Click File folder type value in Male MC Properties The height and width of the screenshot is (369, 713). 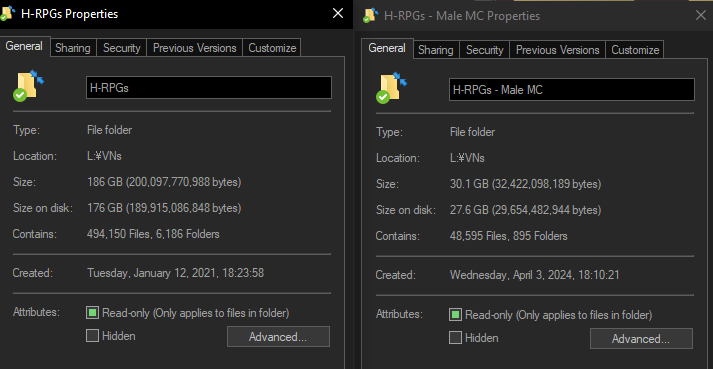(472, 132)
